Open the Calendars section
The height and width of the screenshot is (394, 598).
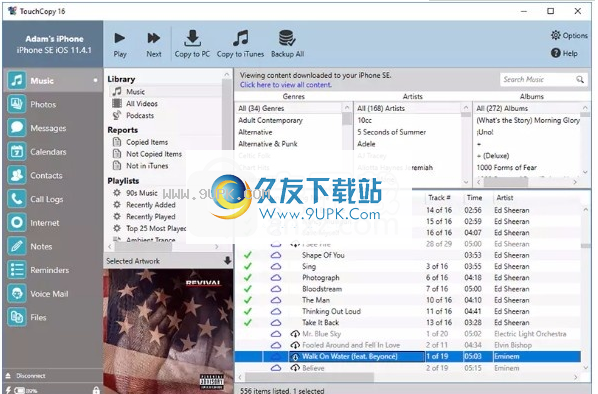tap(52, 151)
